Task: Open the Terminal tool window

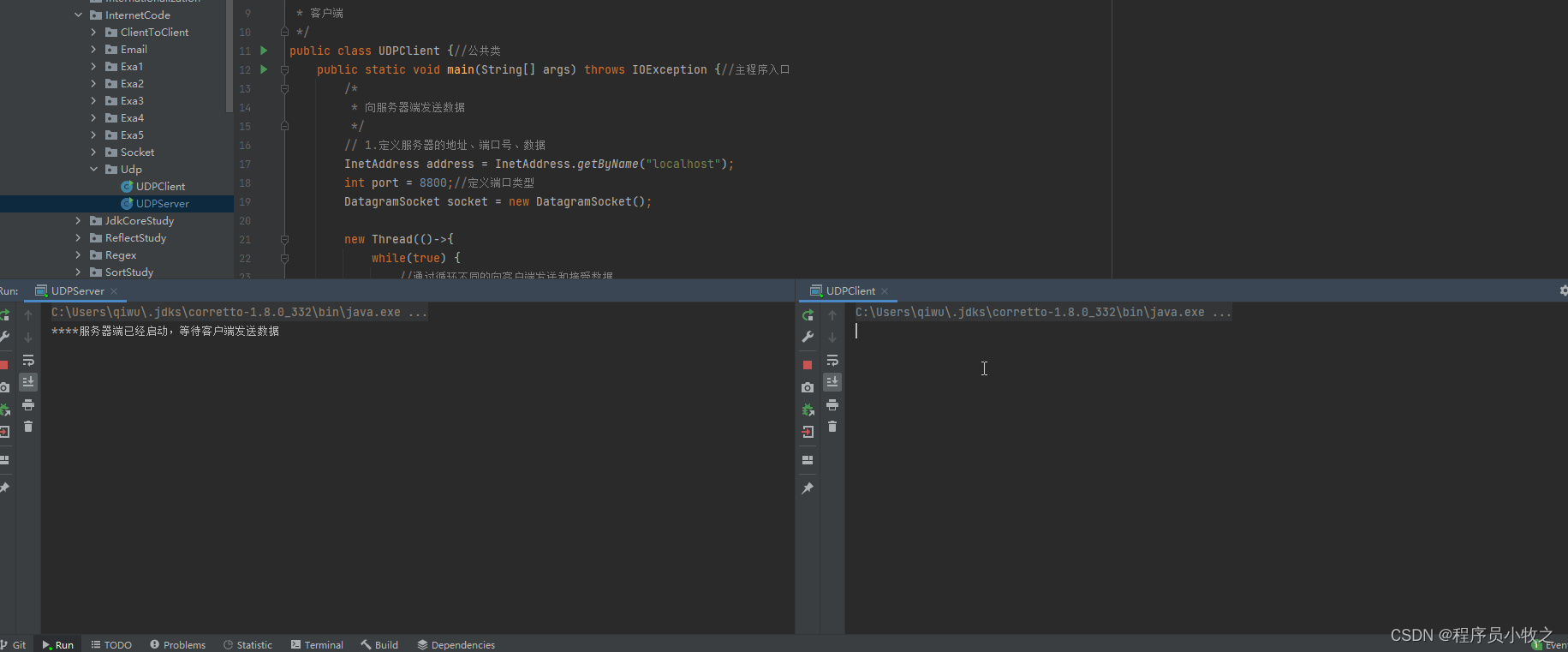Action: click(317, 644)
